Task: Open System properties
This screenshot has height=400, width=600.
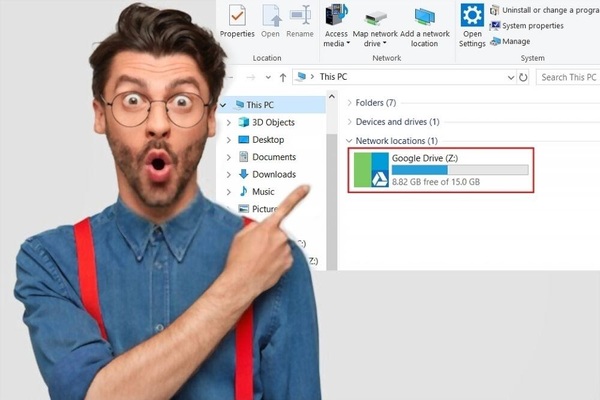Action: click(x=527, y=26)
